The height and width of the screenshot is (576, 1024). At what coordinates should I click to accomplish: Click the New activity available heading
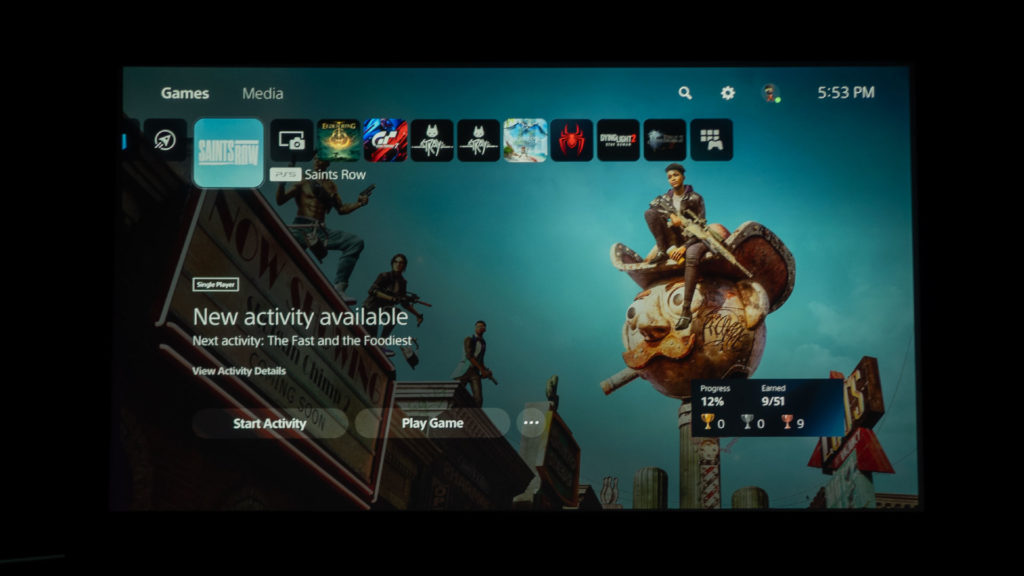tap(300, 317)
